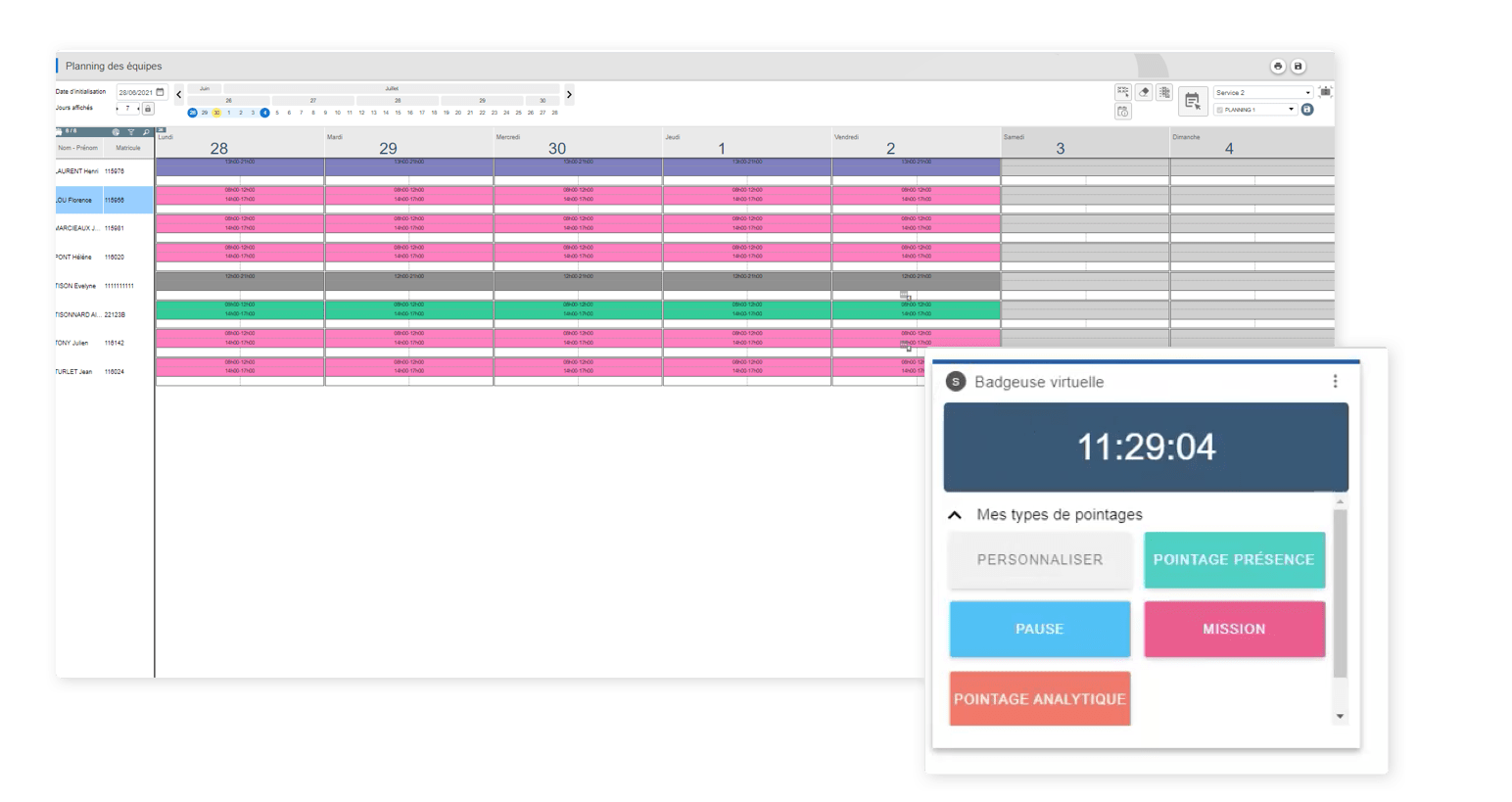
Task: Select day 20 in the timeline strip
Action: (457, 113)
